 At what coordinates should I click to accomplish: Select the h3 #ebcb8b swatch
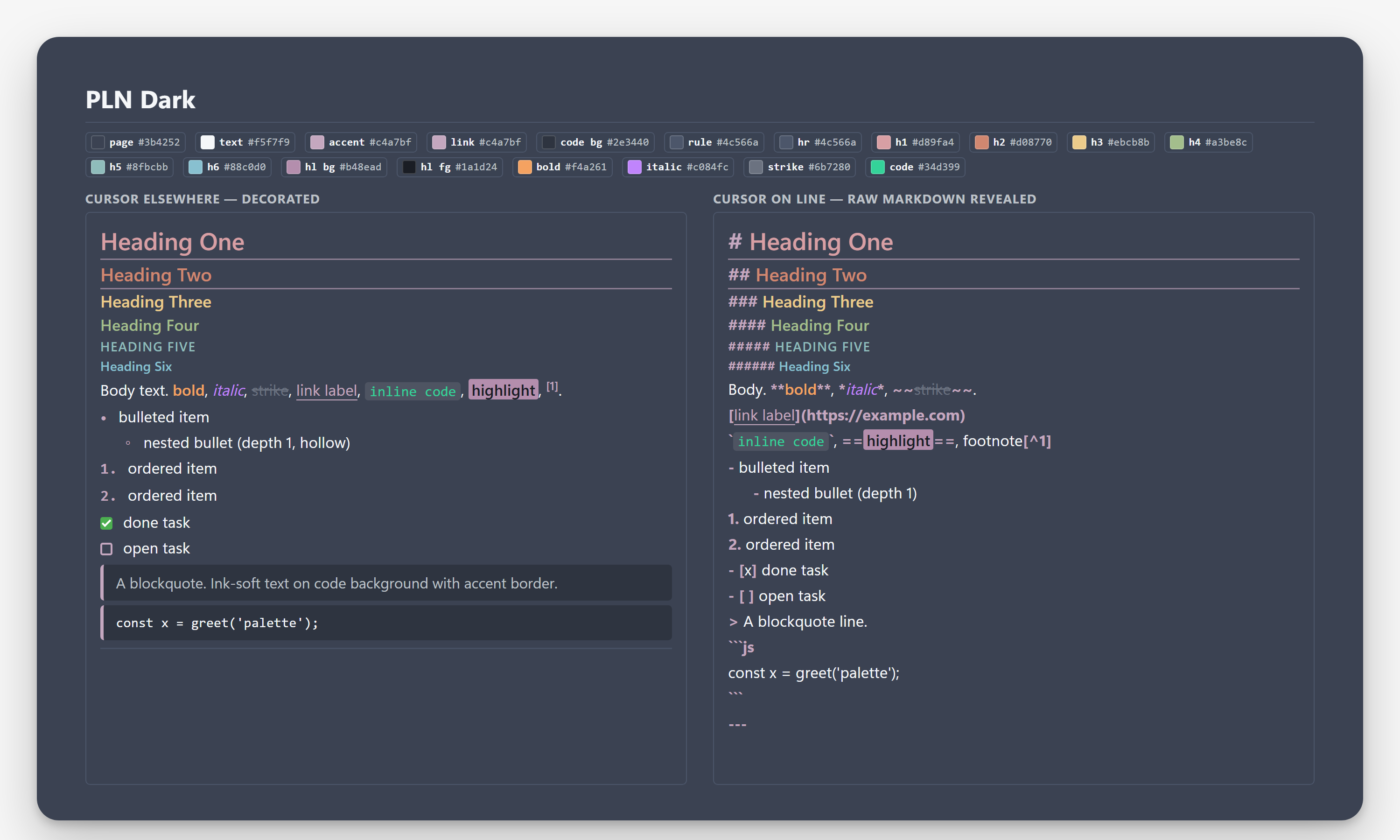[x=1079, y=142]
